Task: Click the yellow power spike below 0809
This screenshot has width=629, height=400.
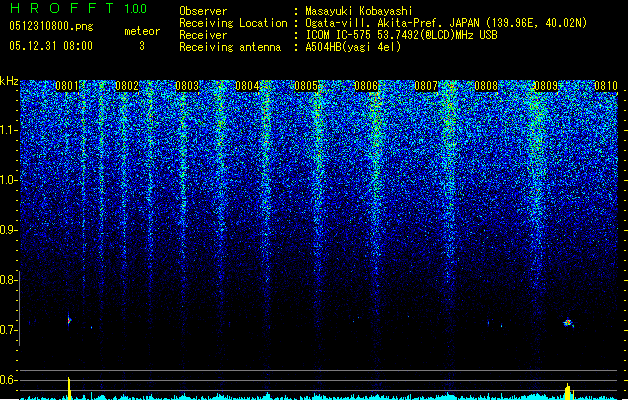Action: point(568,392)
